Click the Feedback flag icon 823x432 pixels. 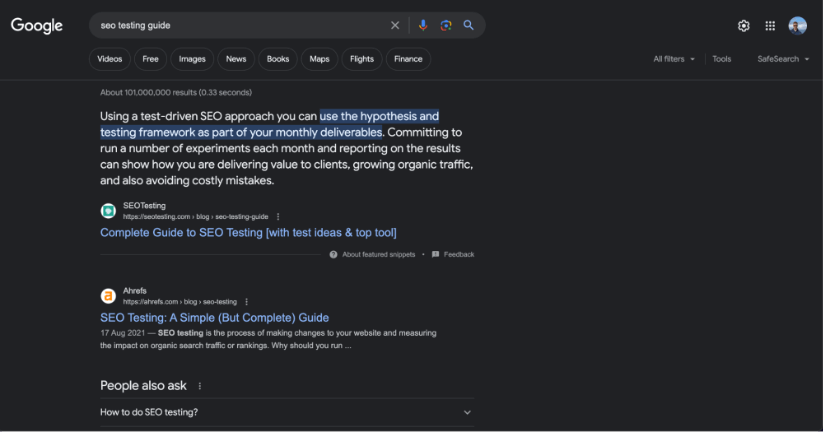(x=435, y=255)
